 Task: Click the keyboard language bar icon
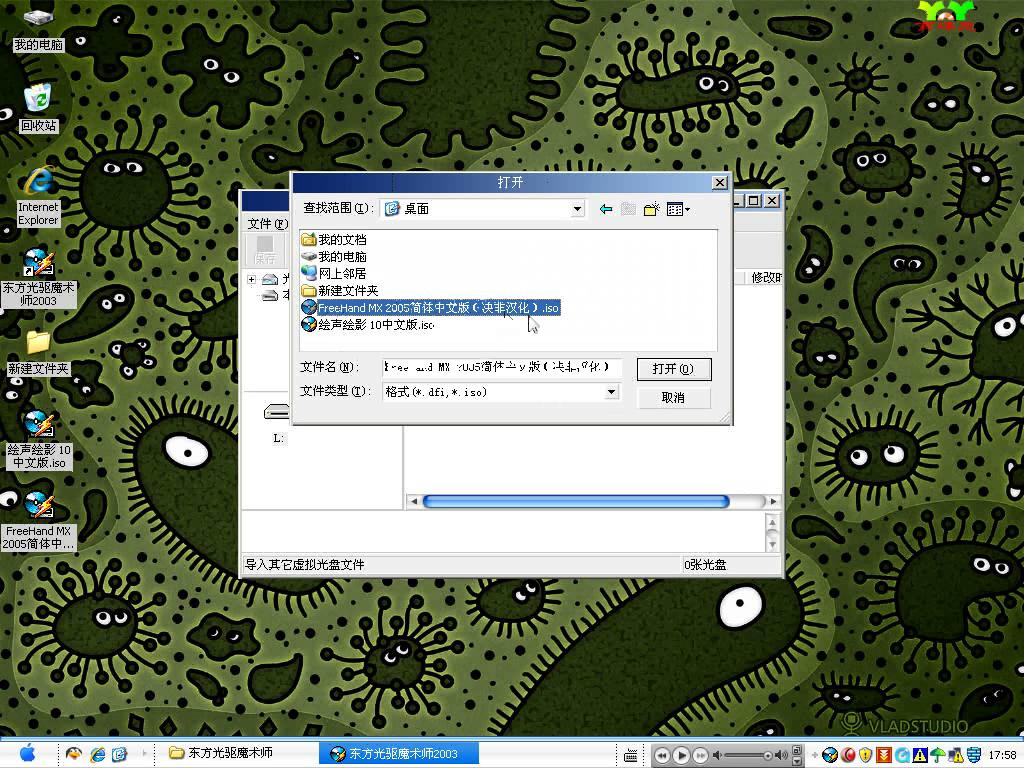click(x=630, y=756)
